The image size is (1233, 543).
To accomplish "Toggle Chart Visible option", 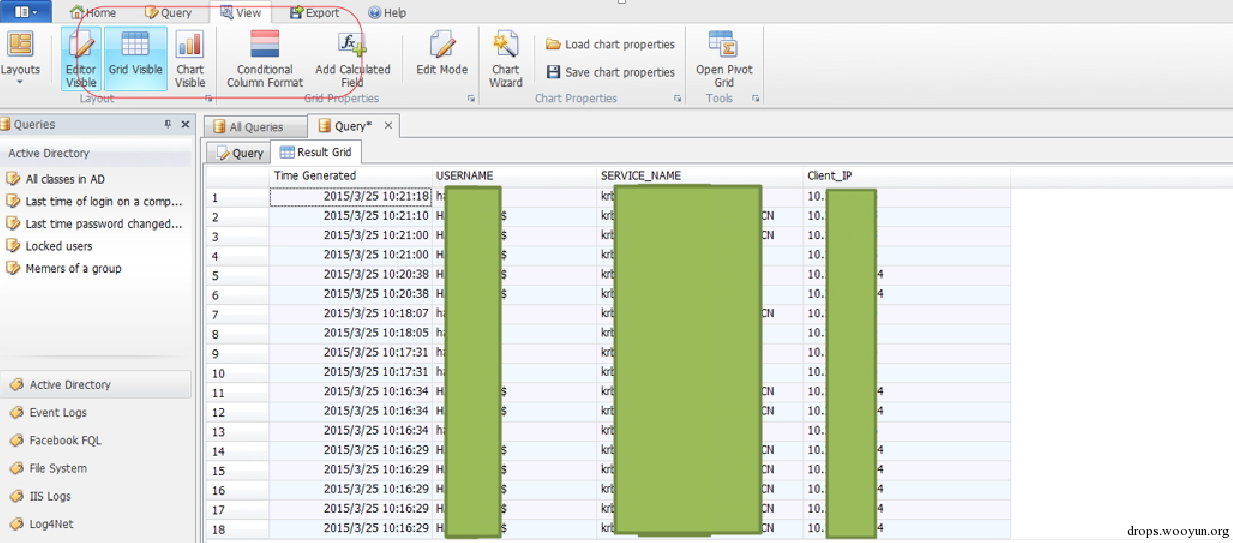I will tap(190, 58).
